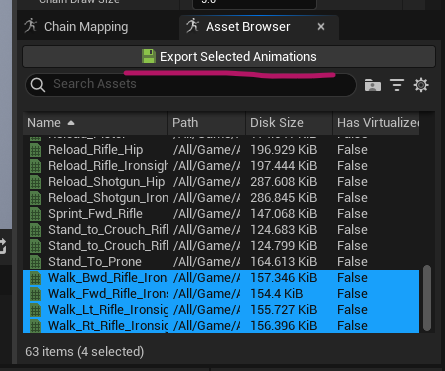Image resolution: width=445 pixels, height=371 pixels.
Task: Click Export Selected Animations button
Action: coord(229,57)
